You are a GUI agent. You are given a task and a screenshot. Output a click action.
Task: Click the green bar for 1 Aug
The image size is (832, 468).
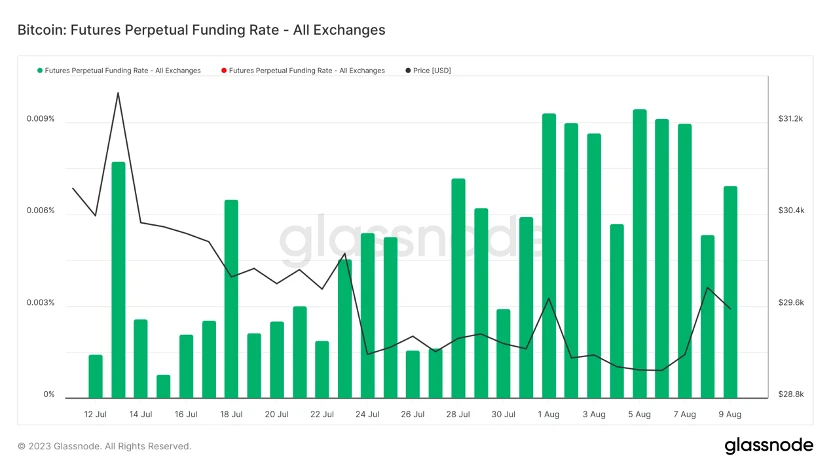click(x=549, y=255)
